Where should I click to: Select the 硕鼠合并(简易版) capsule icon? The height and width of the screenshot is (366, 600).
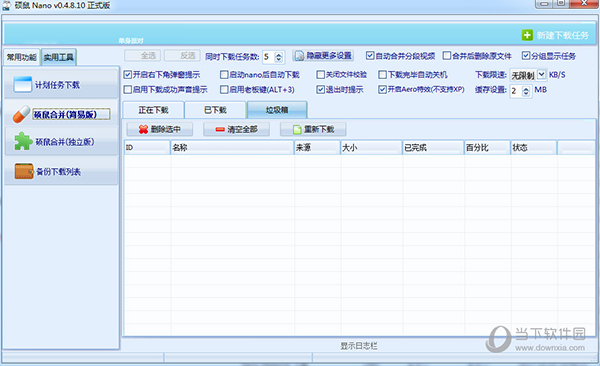click(x=21, y=114)
